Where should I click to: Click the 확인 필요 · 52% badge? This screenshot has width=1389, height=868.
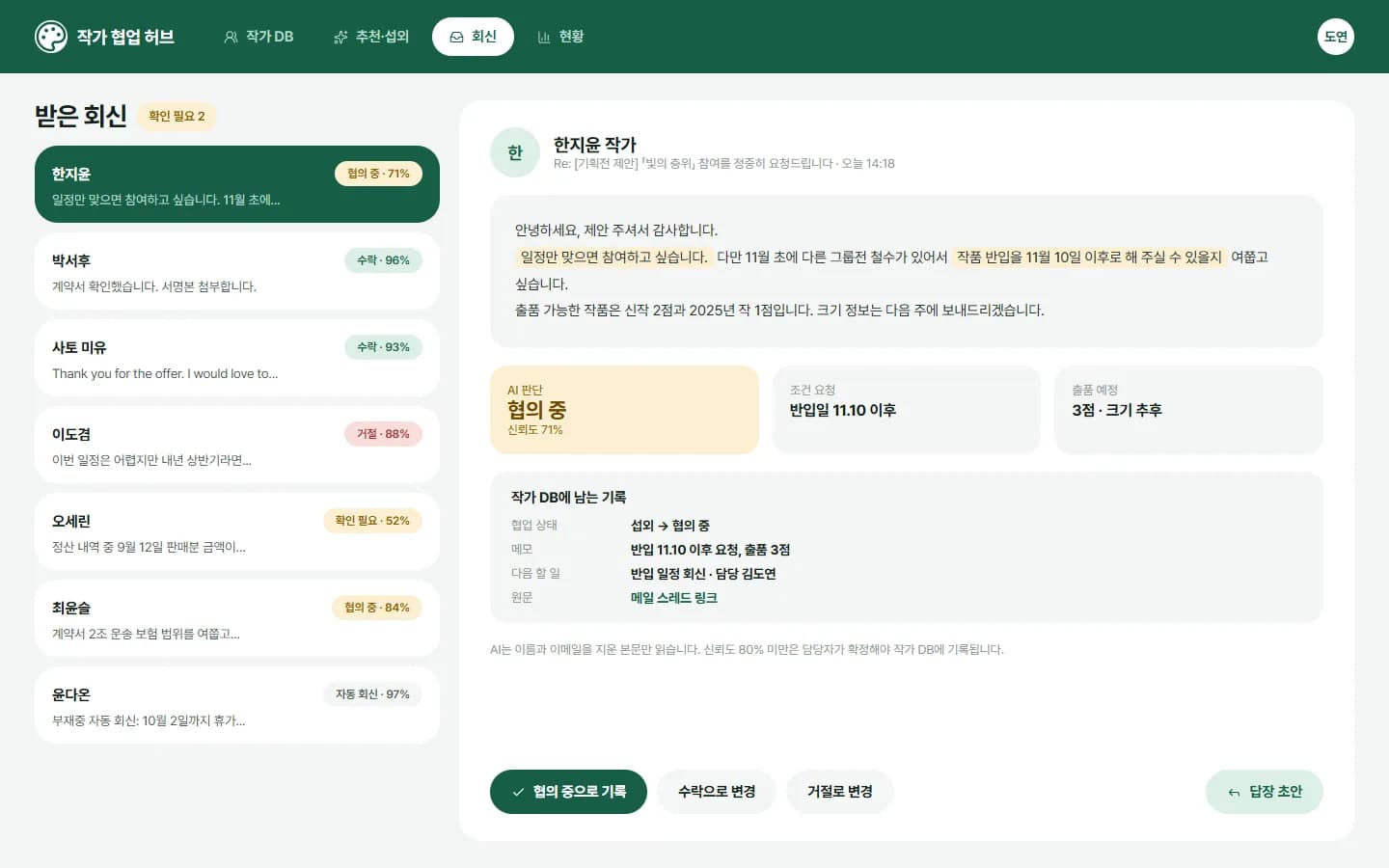(372, 521)
